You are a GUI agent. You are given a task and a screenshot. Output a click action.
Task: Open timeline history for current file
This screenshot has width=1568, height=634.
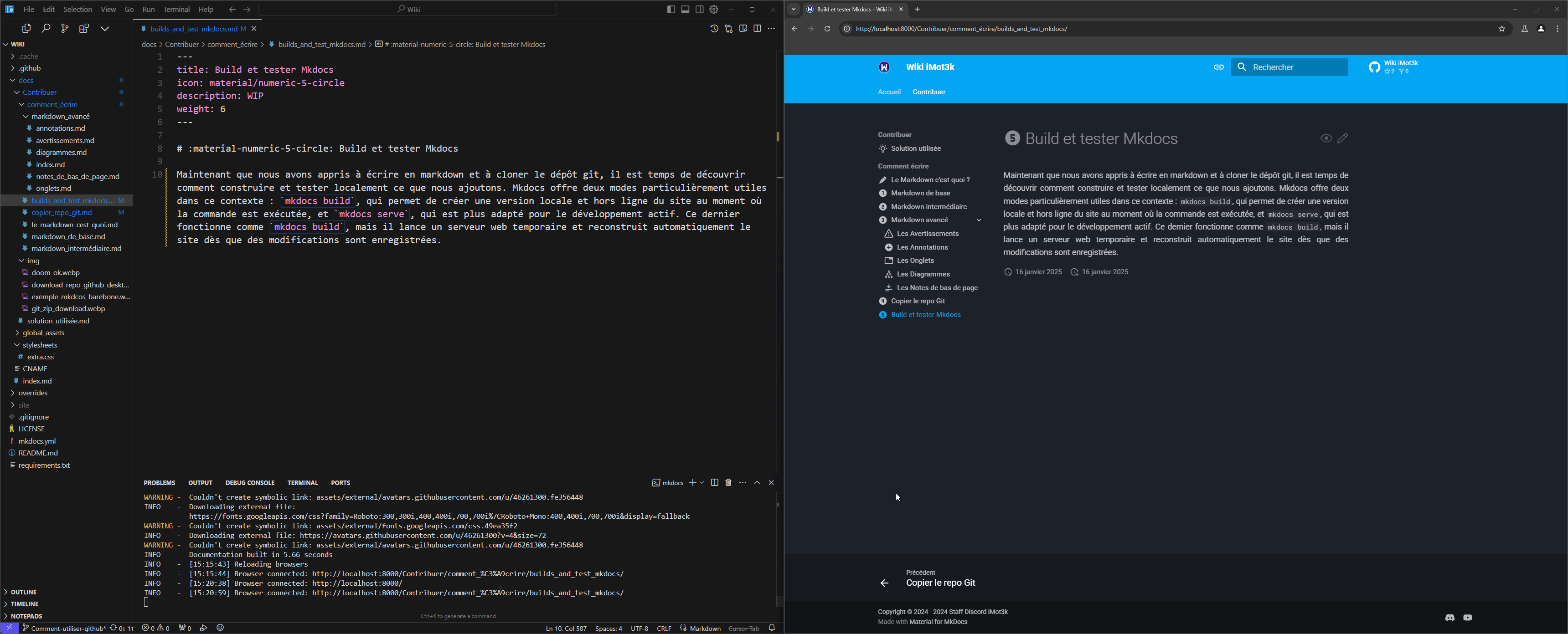click(x=714, y=29)
